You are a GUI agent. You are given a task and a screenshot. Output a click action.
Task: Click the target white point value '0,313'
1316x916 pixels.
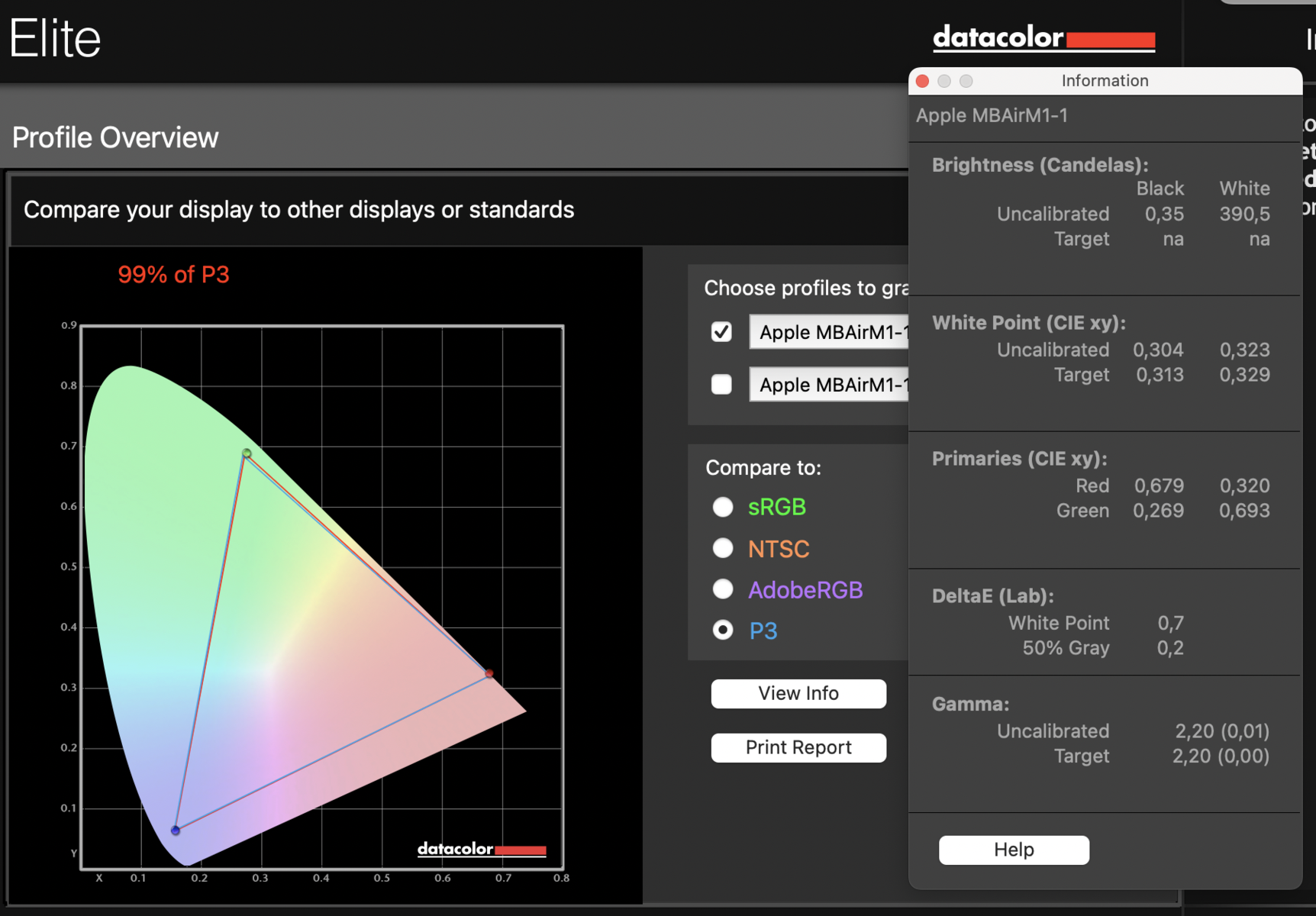point(1160,375)
